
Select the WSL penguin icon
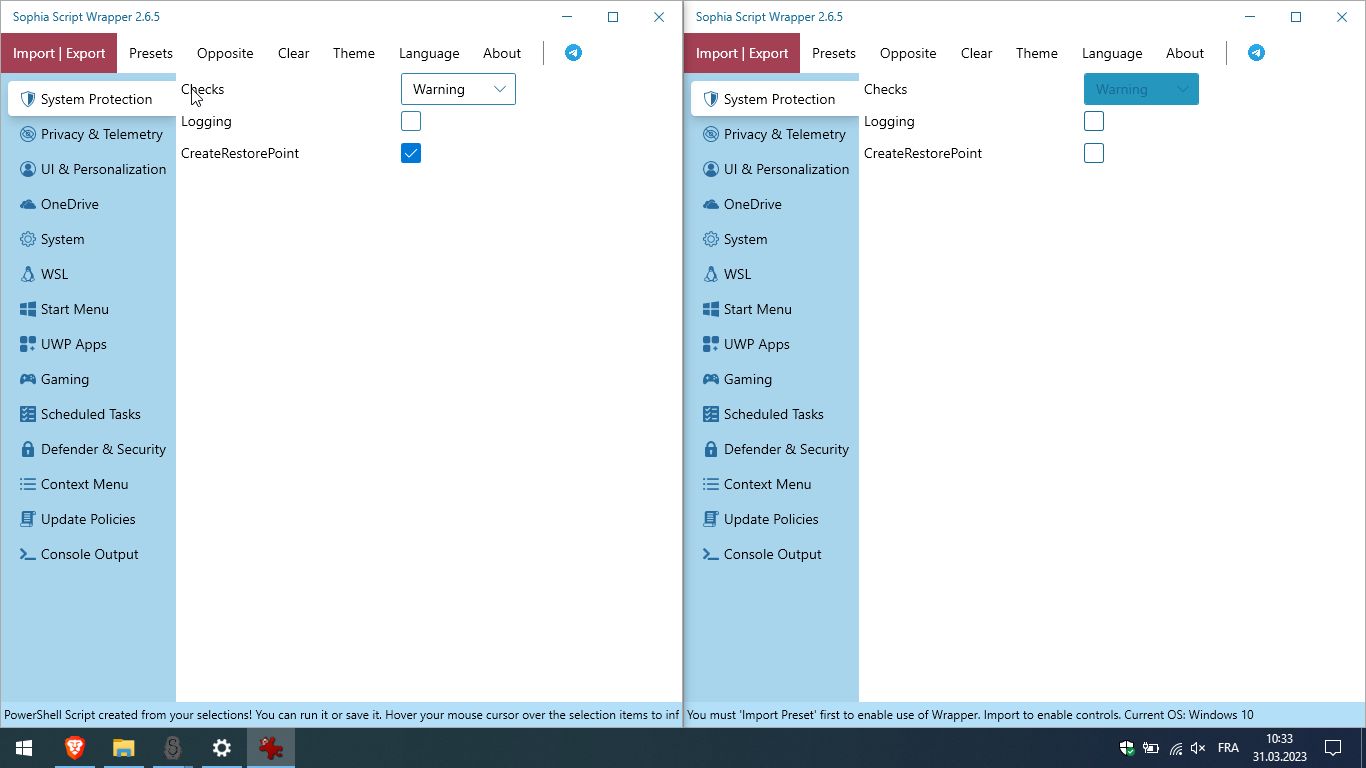26,274
